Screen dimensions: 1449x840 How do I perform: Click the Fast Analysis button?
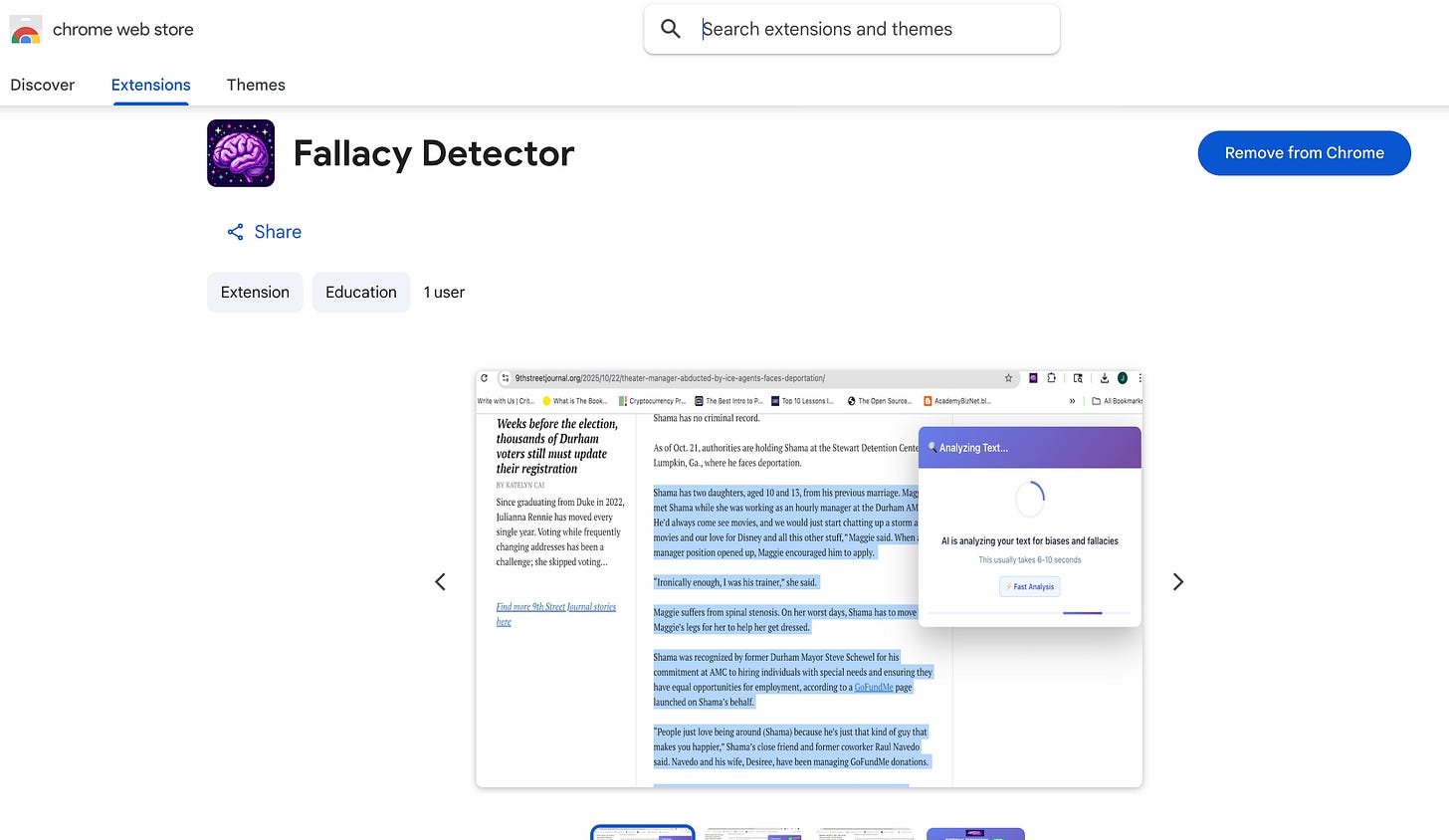pos(1030,587)
